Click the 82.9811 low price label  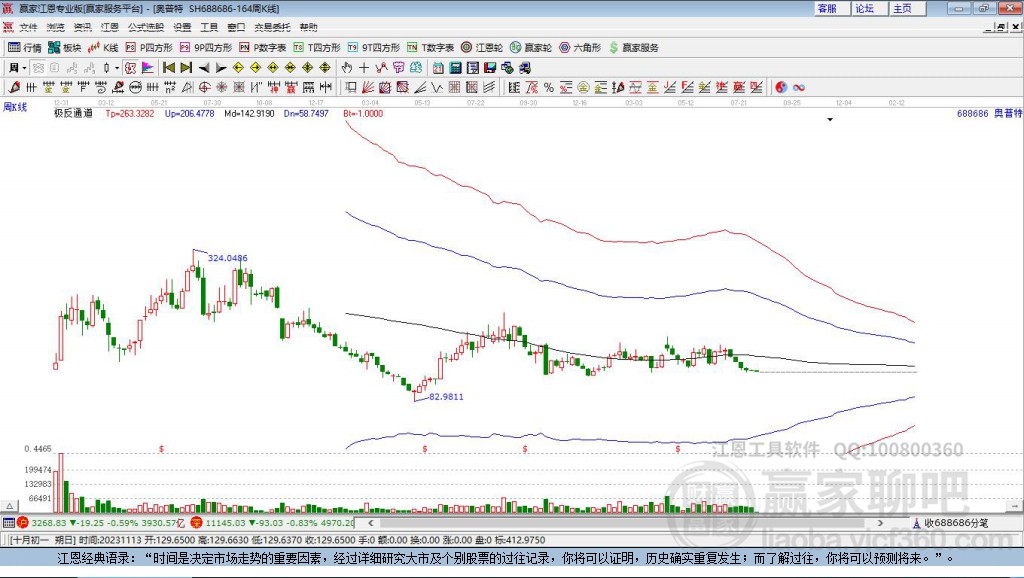(x=447, y=396)
